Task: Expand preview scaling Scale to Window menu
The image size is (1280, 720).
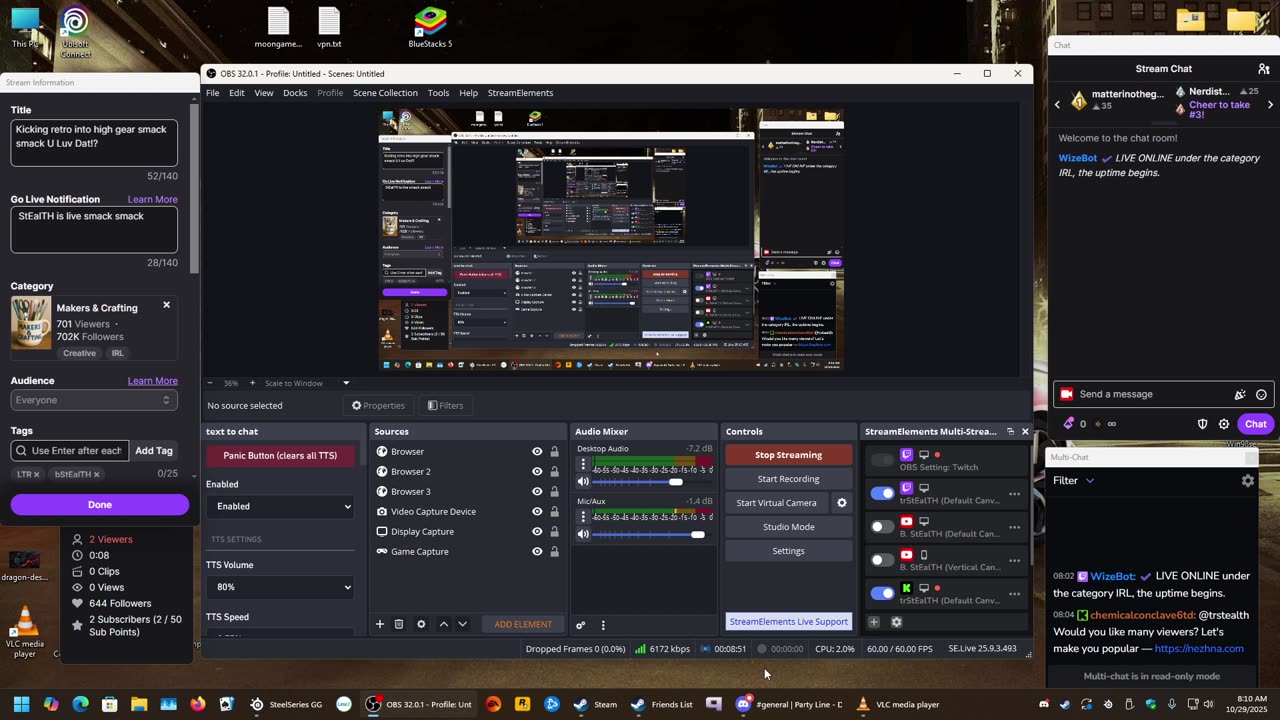Action: point(346,383)
